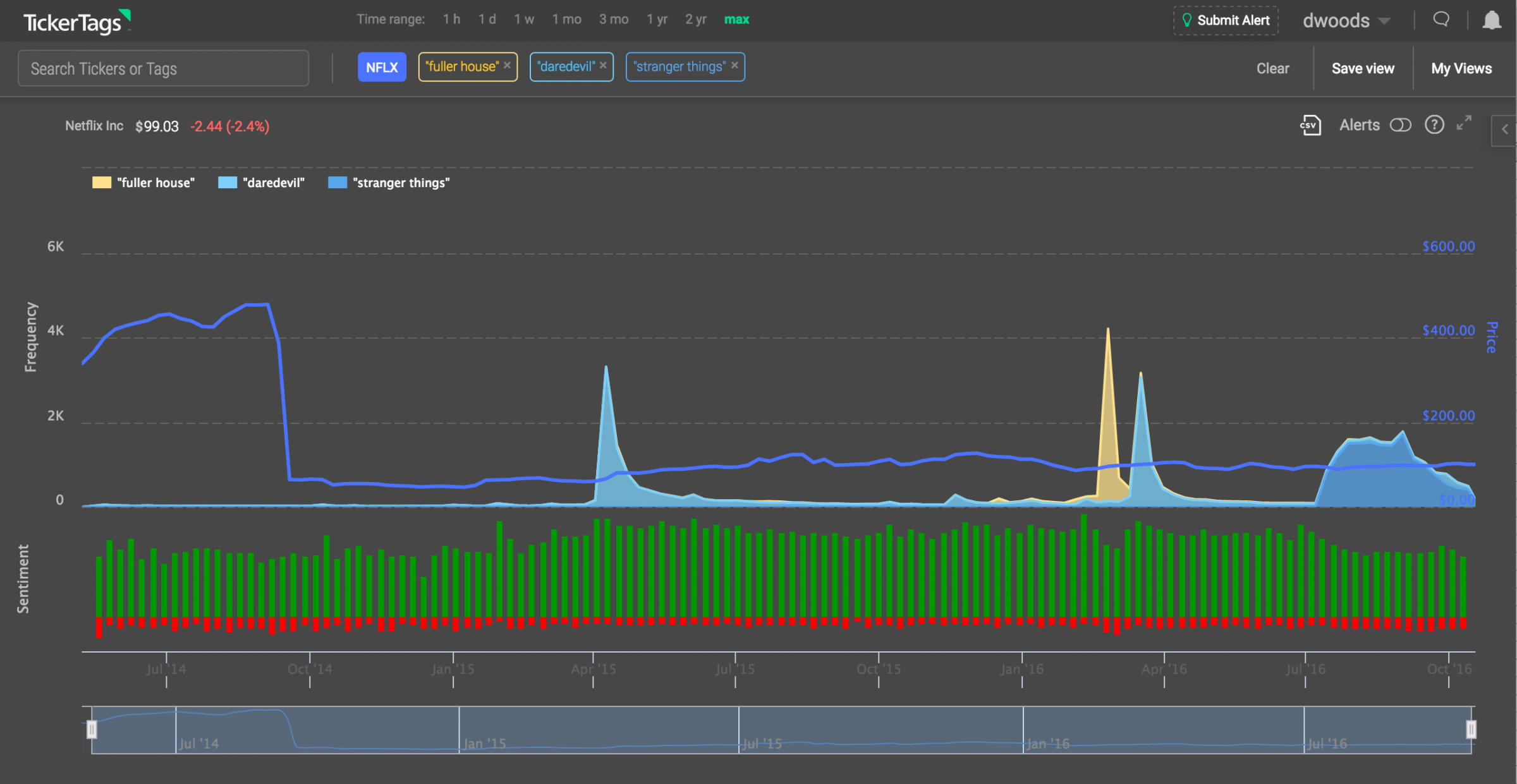Screen dimensions: 1517x784
Task: Toggle "daredevil" legend swatch
Action: [x=228, y=183]
